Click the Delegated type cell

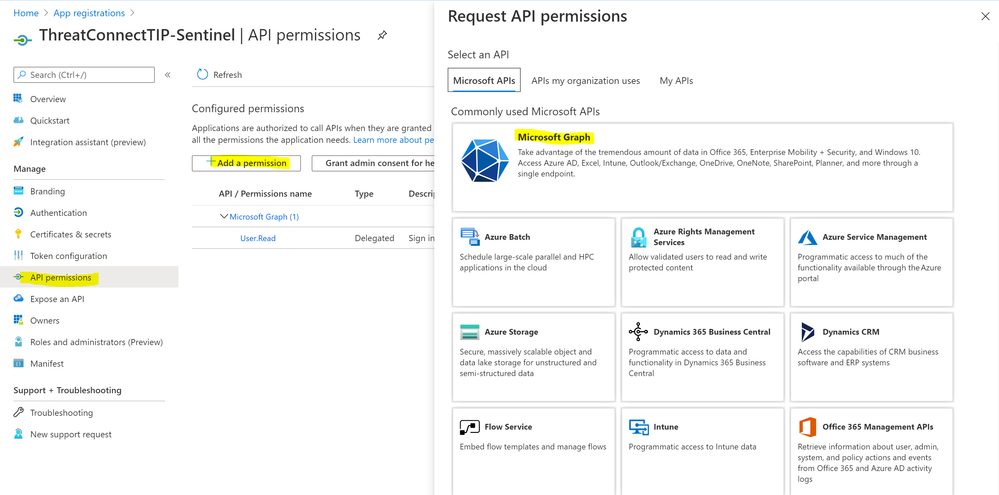pyautogui.click(x=375, y=238)
